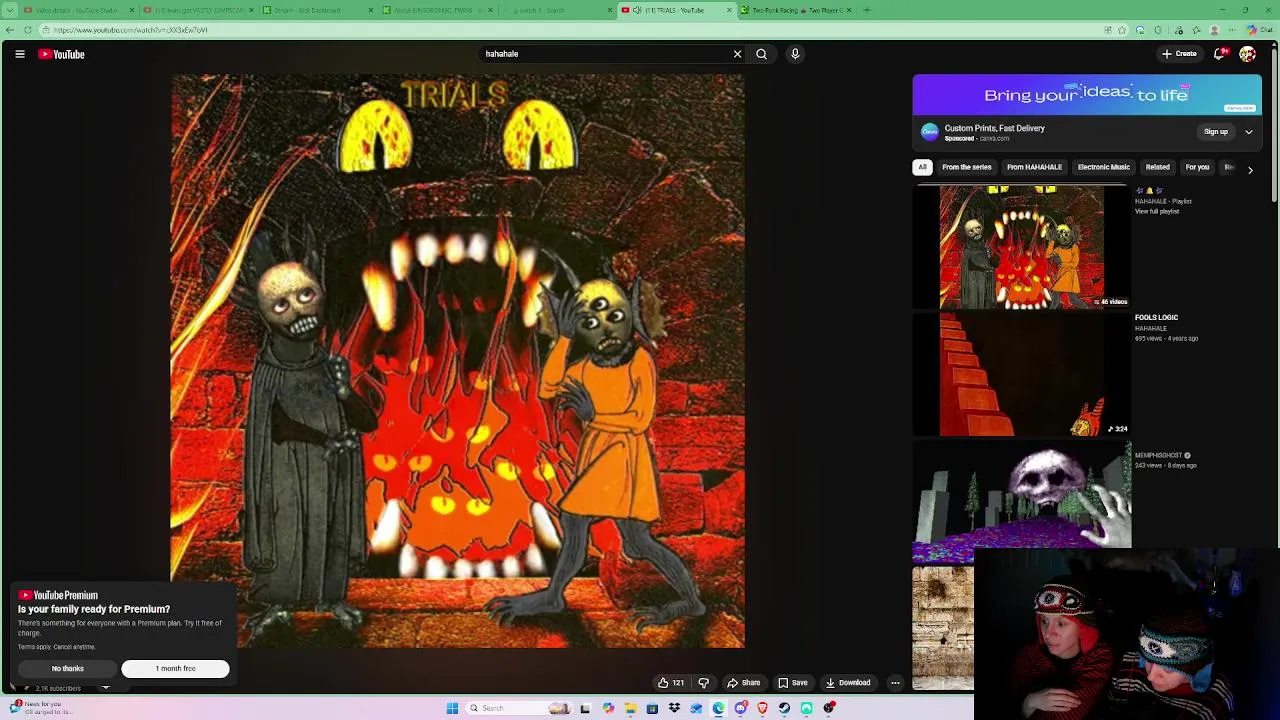Open the FOOLS LOGIC video thumbnail
The height and width of the screenshot is (720, 1280).
[1022, 374]
